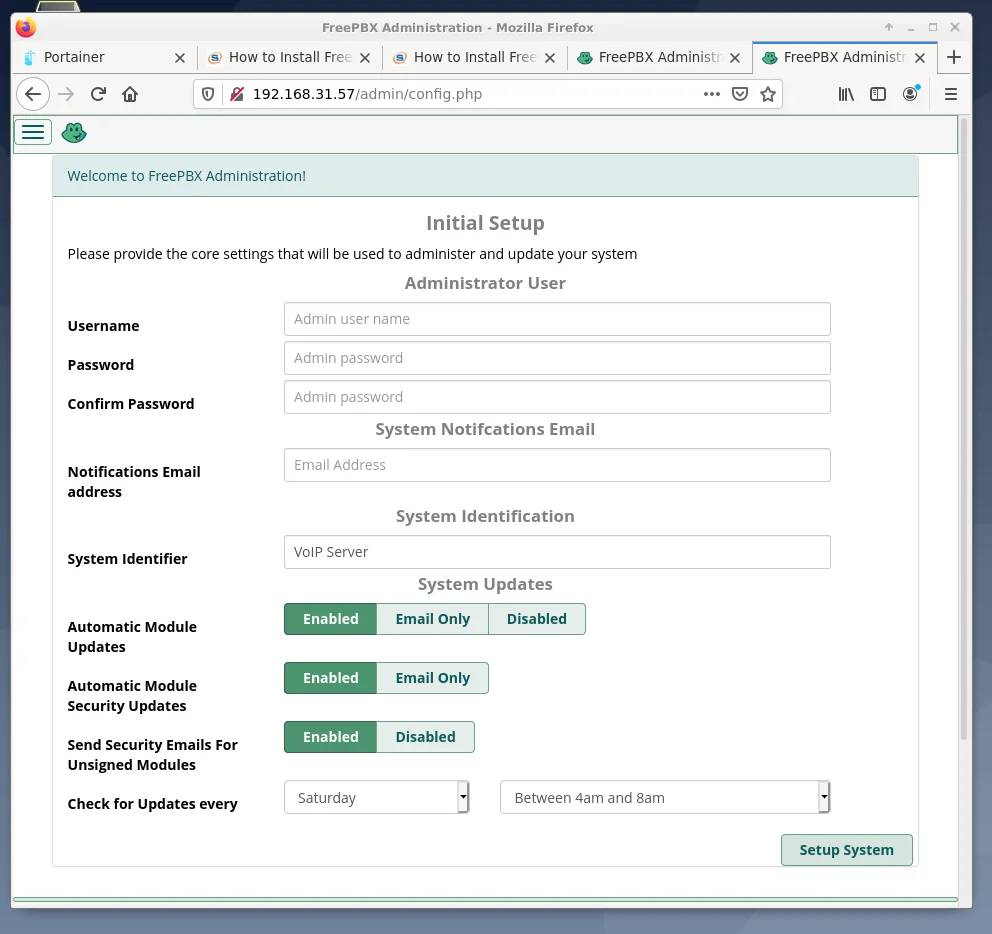
Task: Click the Admin user name field
Action: pos(557,318)
